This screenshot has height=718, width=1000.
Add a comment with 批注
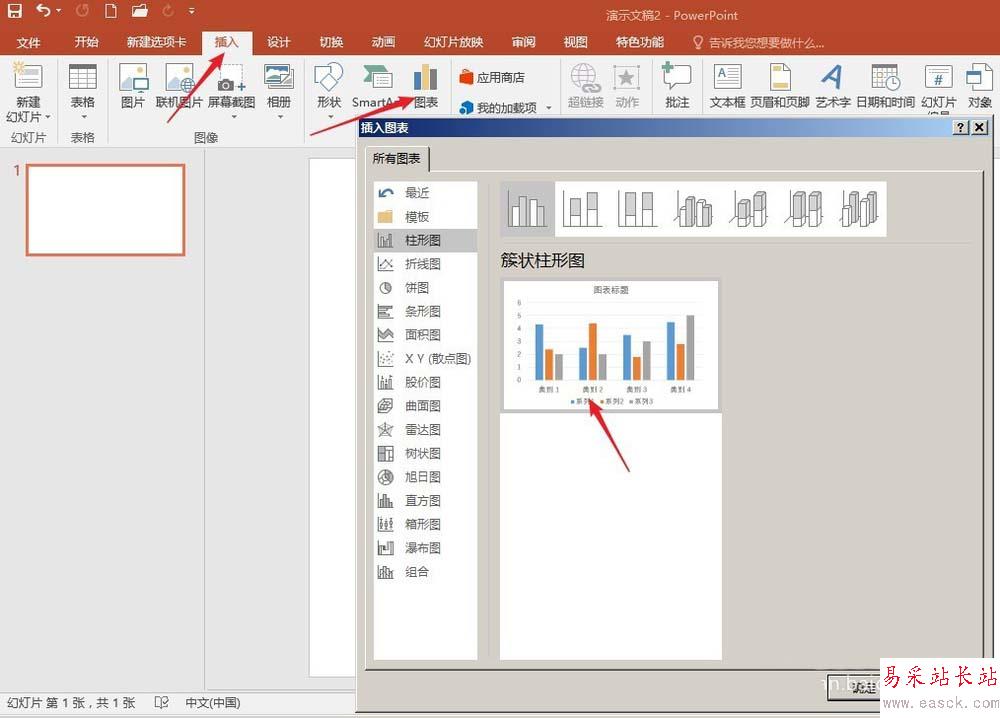pos(677,86)
